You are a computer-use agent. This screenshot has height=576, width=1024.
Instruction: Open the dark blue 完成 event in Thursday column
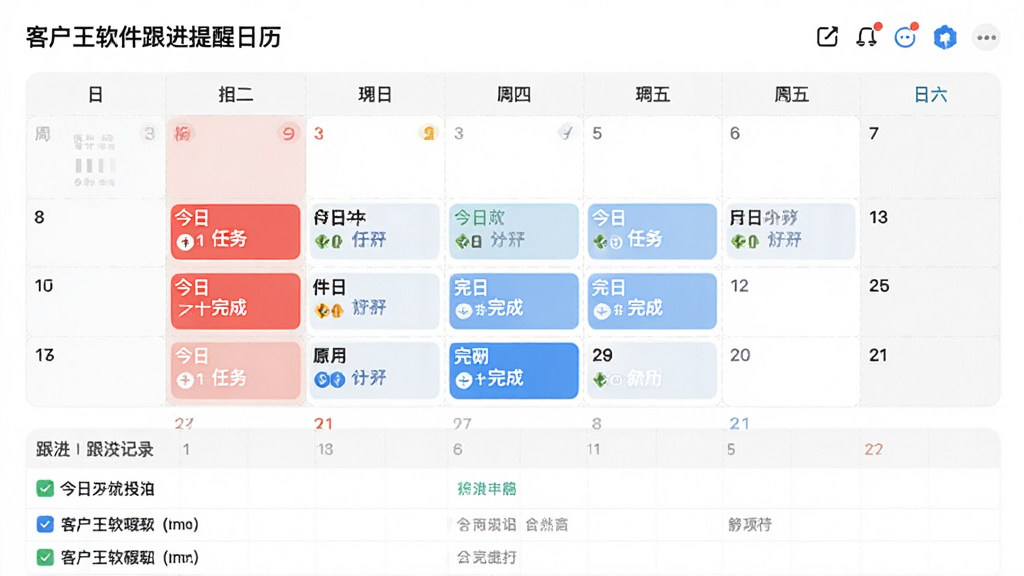tap(514, 370)
